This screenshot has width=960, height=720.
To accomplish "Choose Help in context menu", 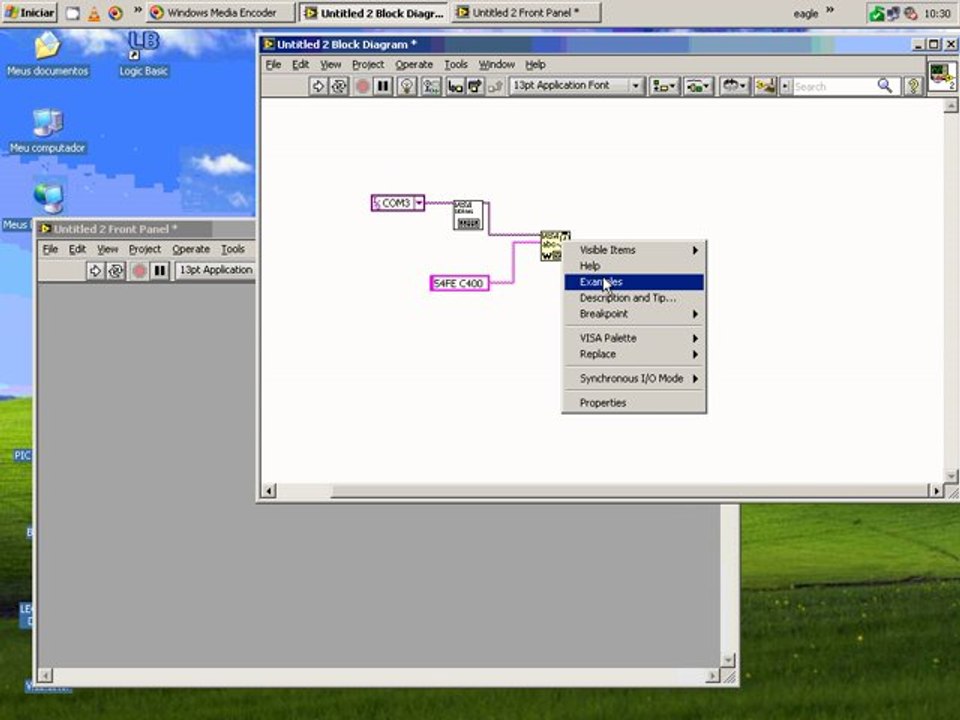I will click(x=634, y=266).
